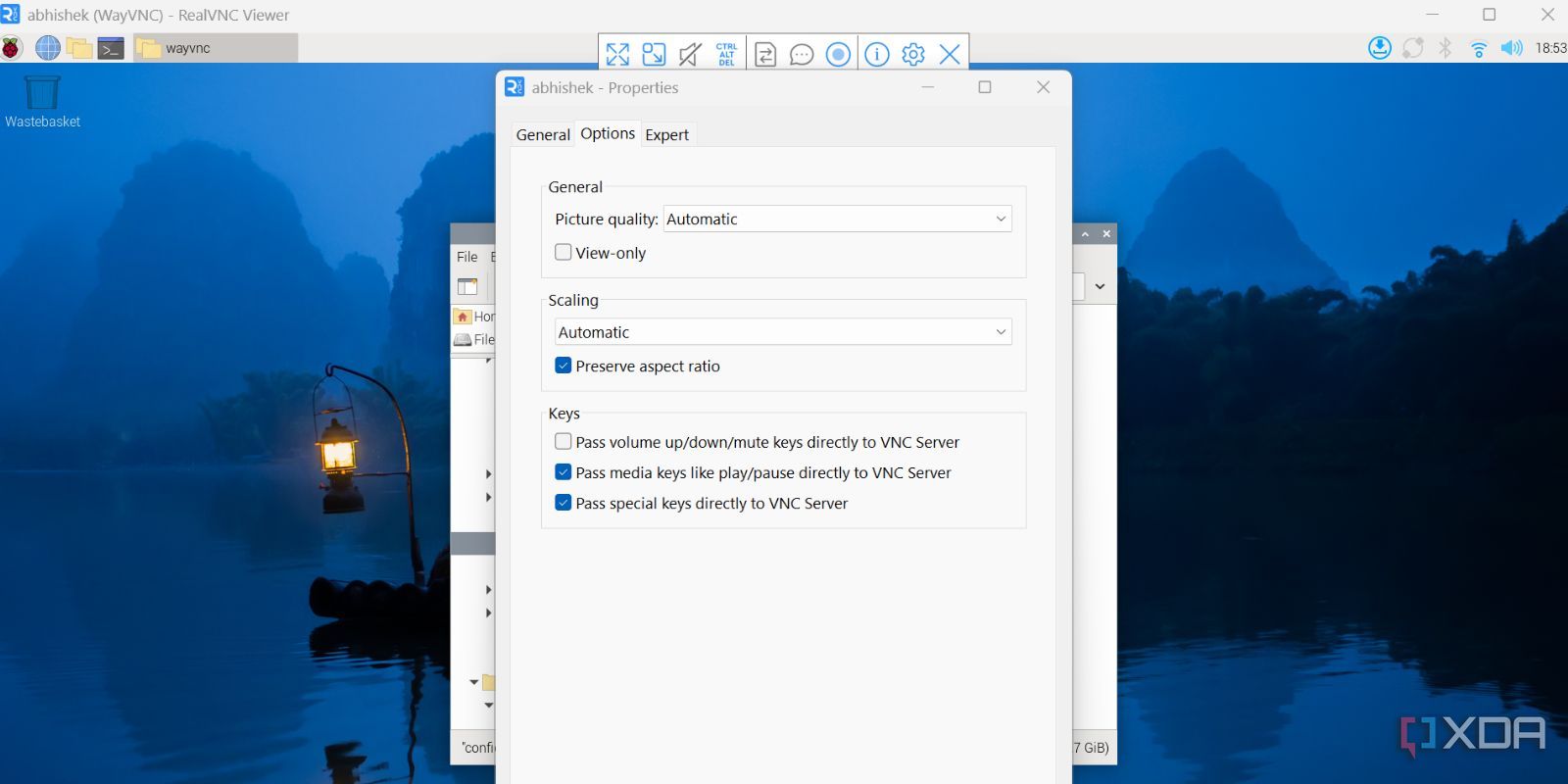Click the "7 GiB)" free space status text
This screenshot has width=1568, height=784.
pos(1092,748)
